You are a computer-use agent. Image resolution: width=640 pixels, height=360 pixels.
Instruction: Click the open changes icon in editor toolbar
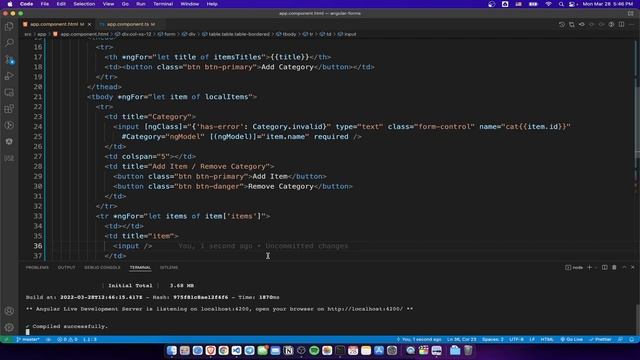[x=572, y=24]
